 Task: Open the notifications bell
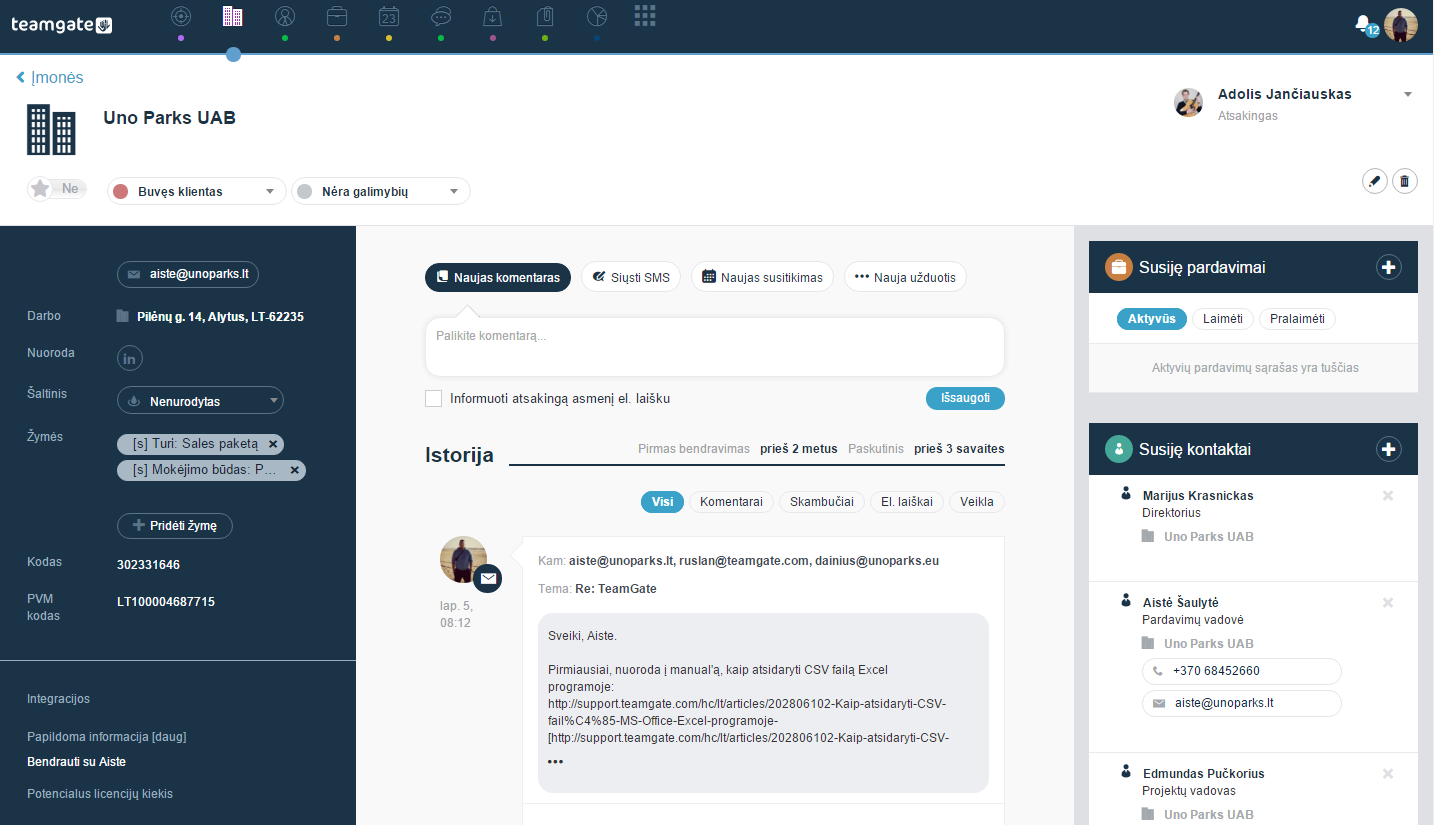point(1364,24)
